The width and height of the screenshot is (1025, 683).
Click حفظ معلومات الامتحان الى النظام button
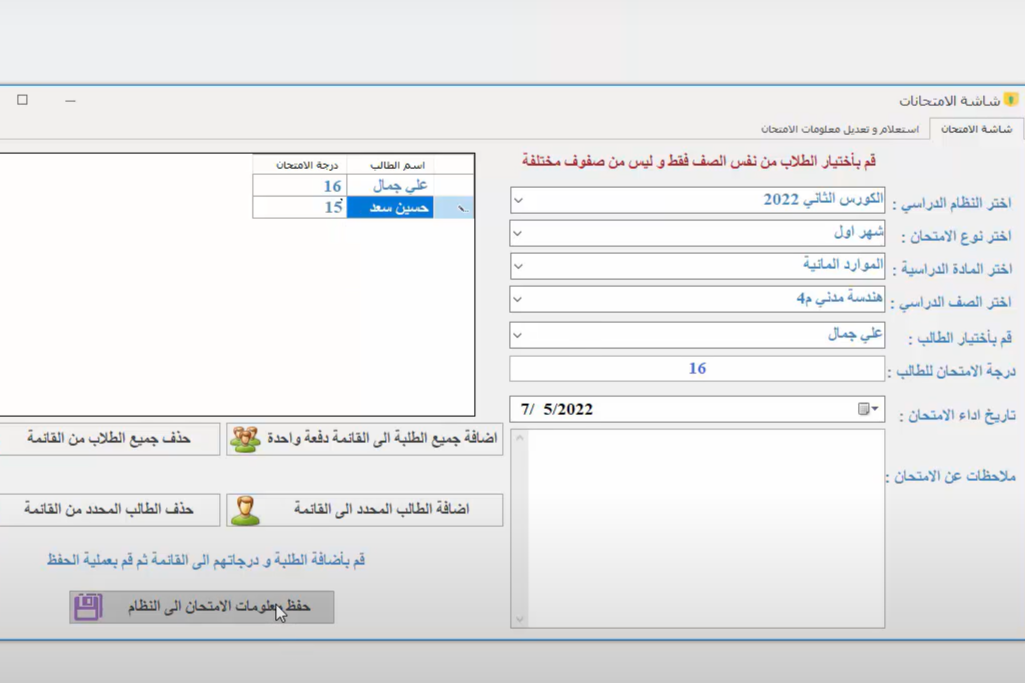(x=201, y=607)
